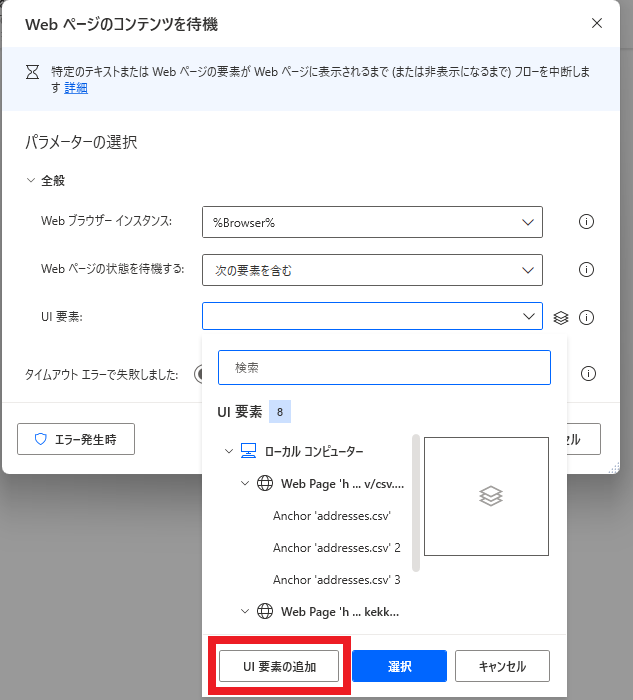Click info icon beside UI 要素 field
633x700 pixels.
click(587, 318)
